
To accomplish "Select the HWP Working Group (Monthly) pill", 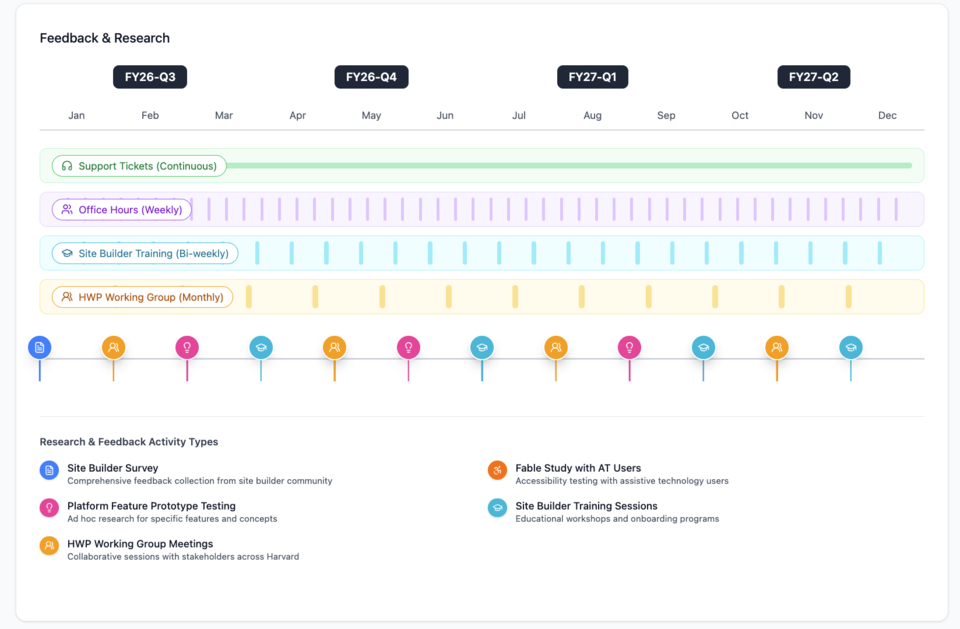I will pos(142,297).
